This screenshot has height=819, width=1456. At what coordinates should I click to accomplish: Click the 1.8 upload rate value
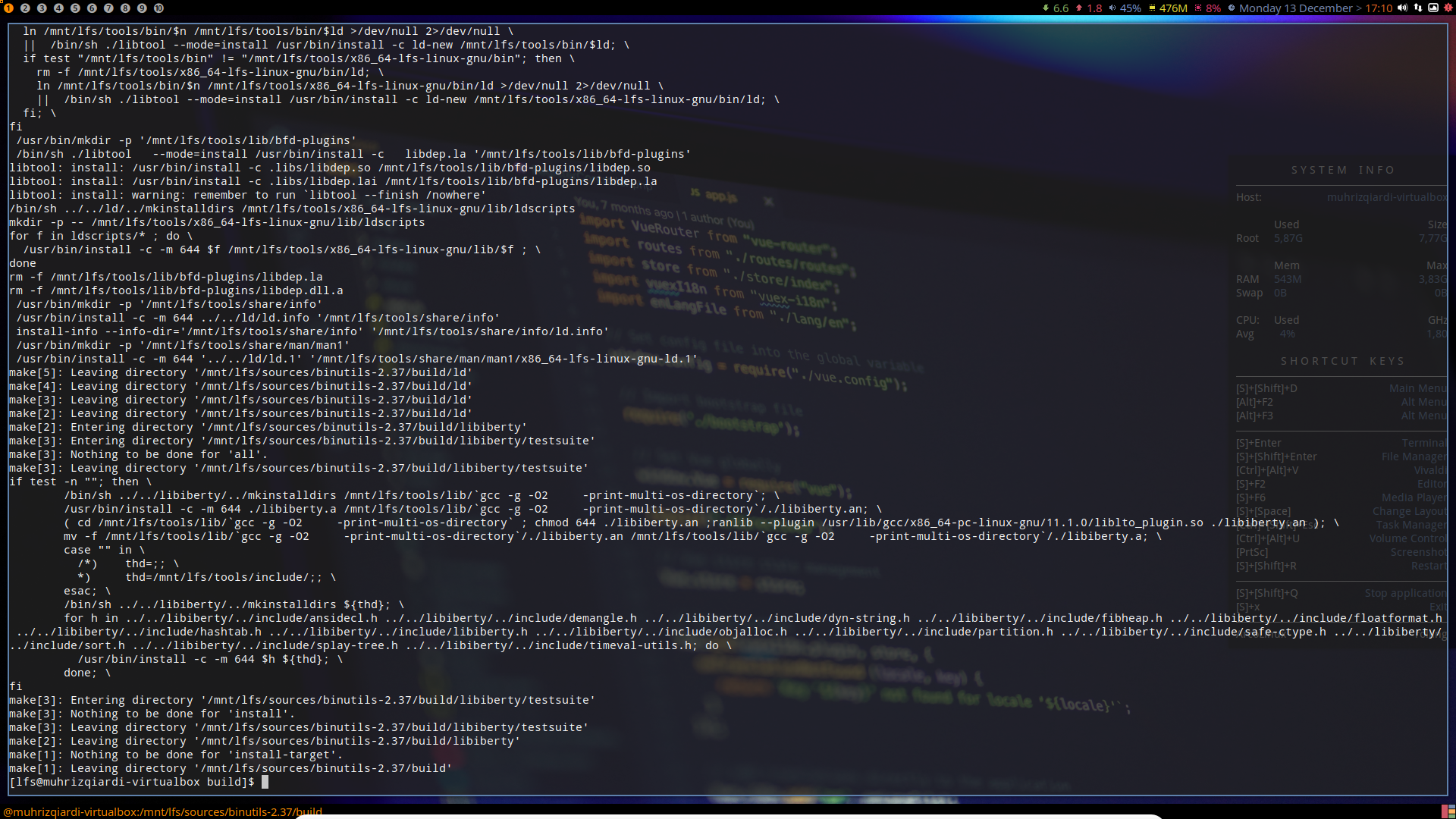click(1095, 8)
